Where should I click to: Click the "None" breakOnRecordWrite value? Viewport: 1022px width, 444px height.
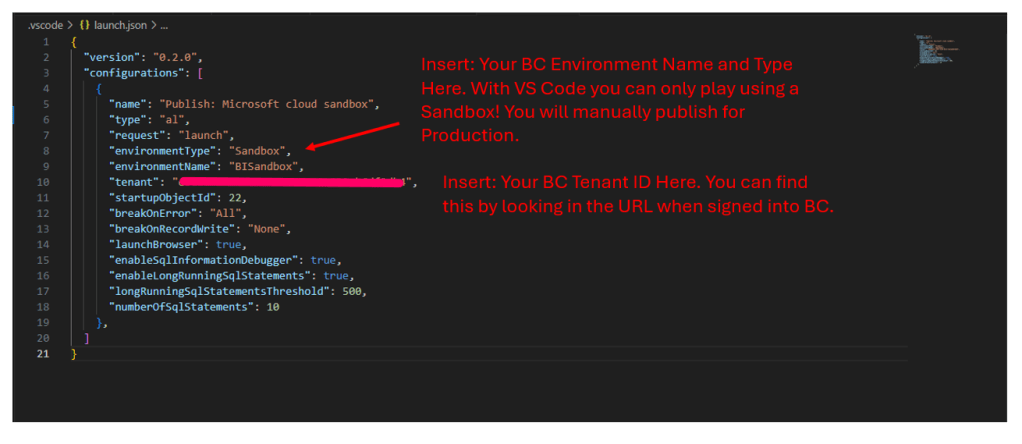267,229
